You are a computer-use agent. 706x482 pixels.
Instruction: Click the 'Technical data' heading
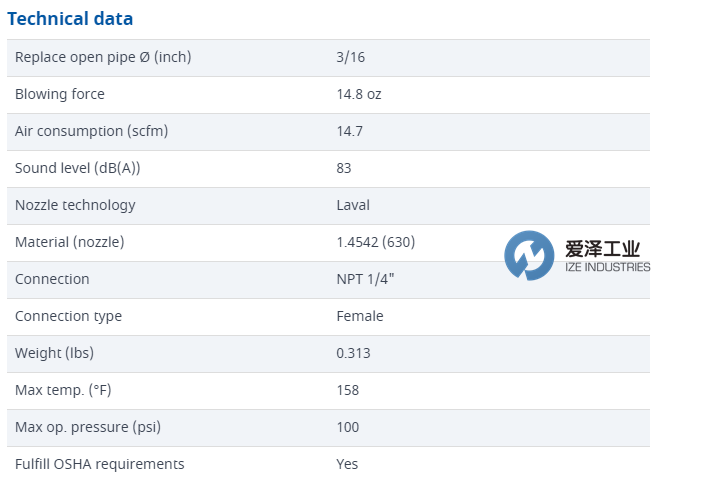(x=70, y=19)
